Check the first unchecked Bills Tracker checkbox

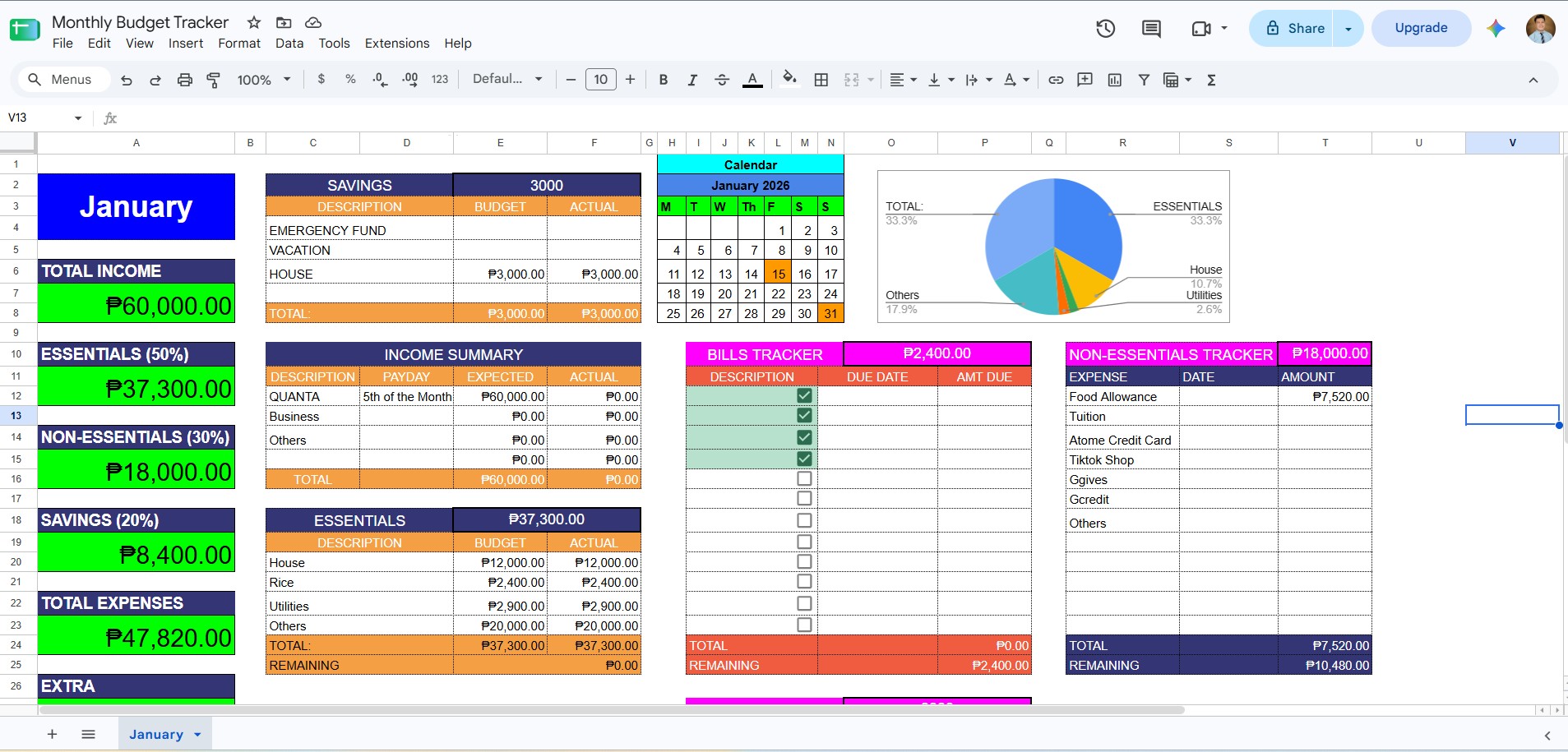pyautogui.click(x=804, y=478)
